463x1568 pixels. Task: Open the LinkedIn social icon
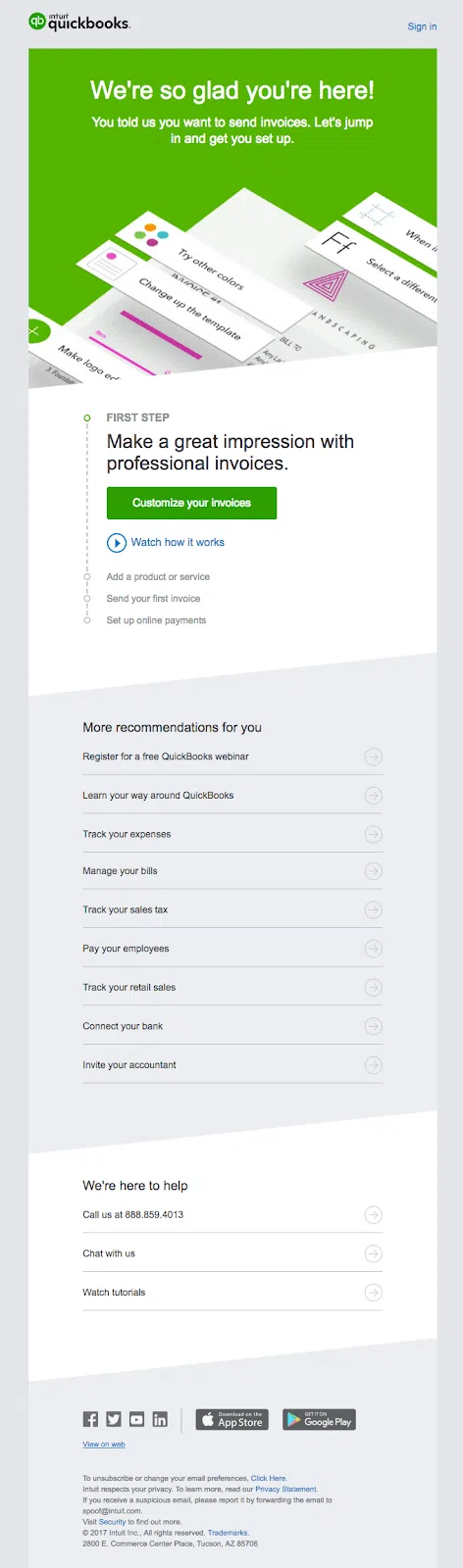pyautogui.click(x=160, y=1419)
